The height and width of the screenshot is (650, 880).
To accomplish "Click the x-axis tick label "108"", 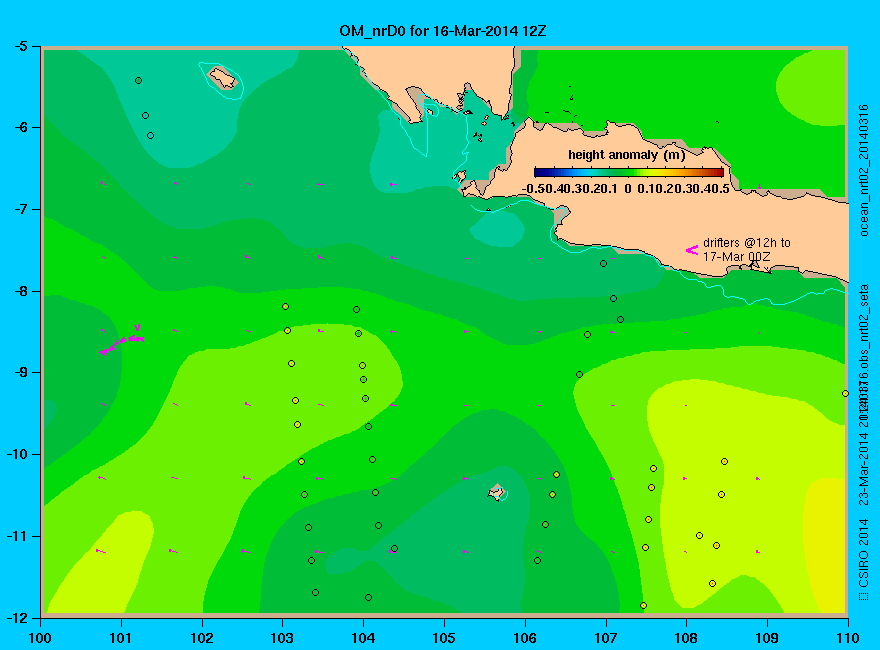I will 686,638.
